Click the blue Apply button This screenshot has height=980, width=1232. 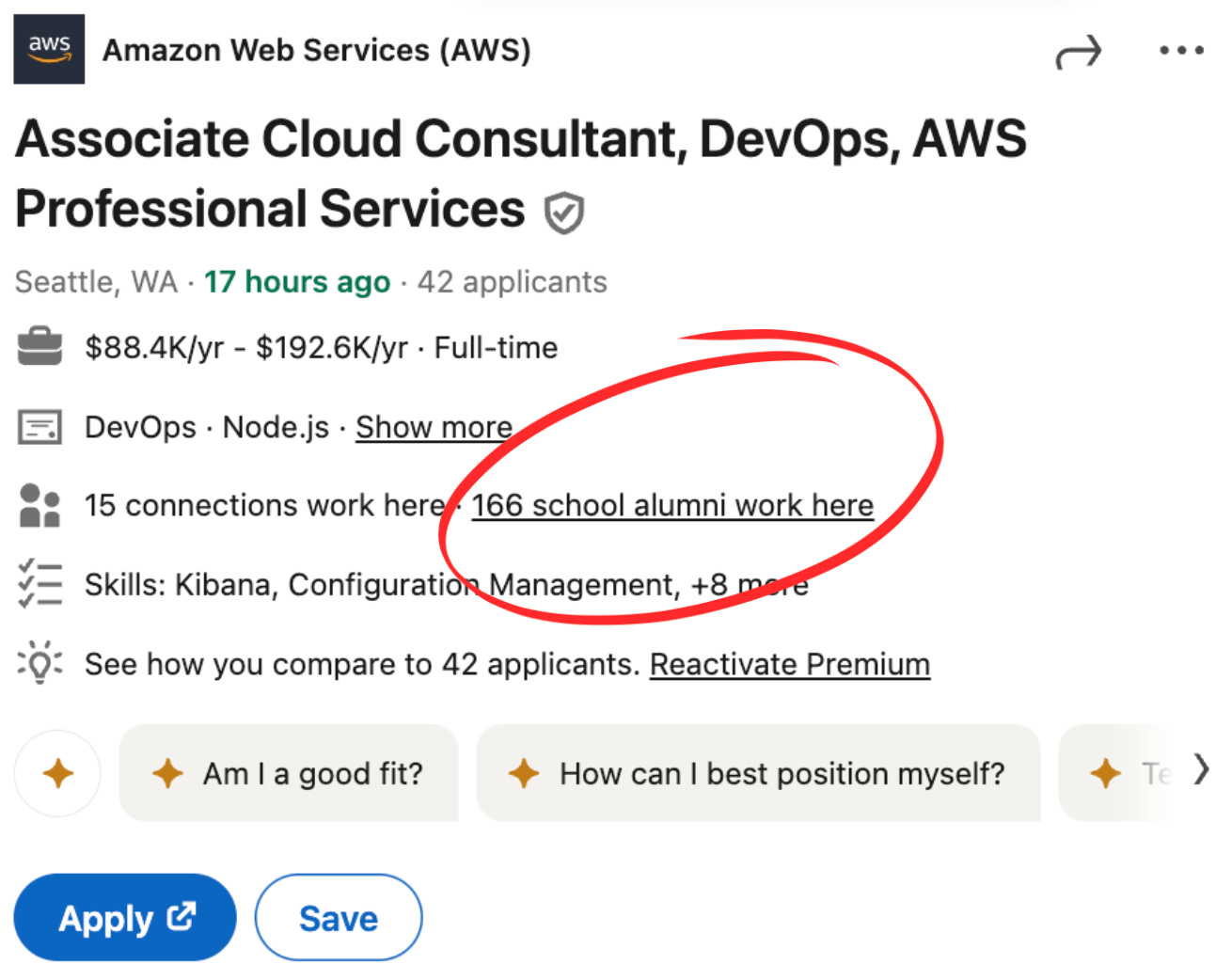(125, 918)
